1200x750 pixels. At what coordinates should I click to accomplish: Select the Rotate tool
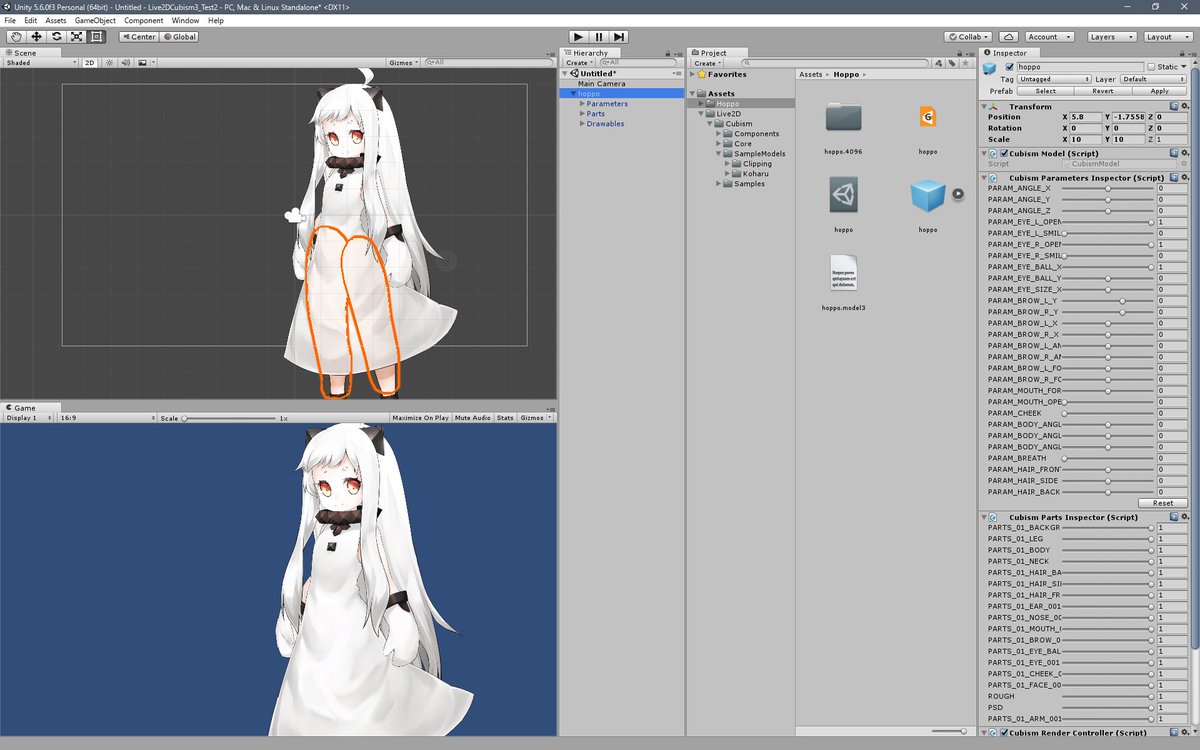(56, 37)
